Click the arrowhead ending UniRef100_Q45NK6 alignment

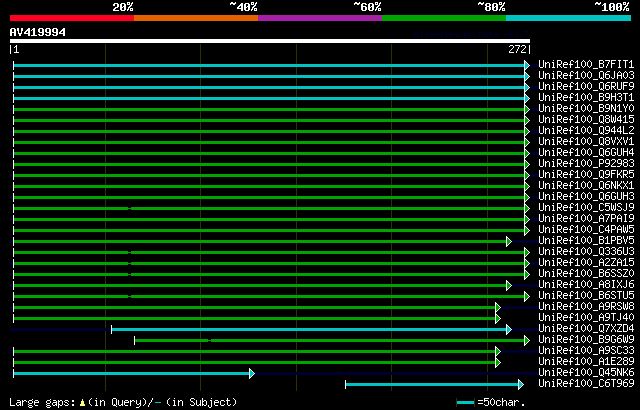tap(252, 374)
